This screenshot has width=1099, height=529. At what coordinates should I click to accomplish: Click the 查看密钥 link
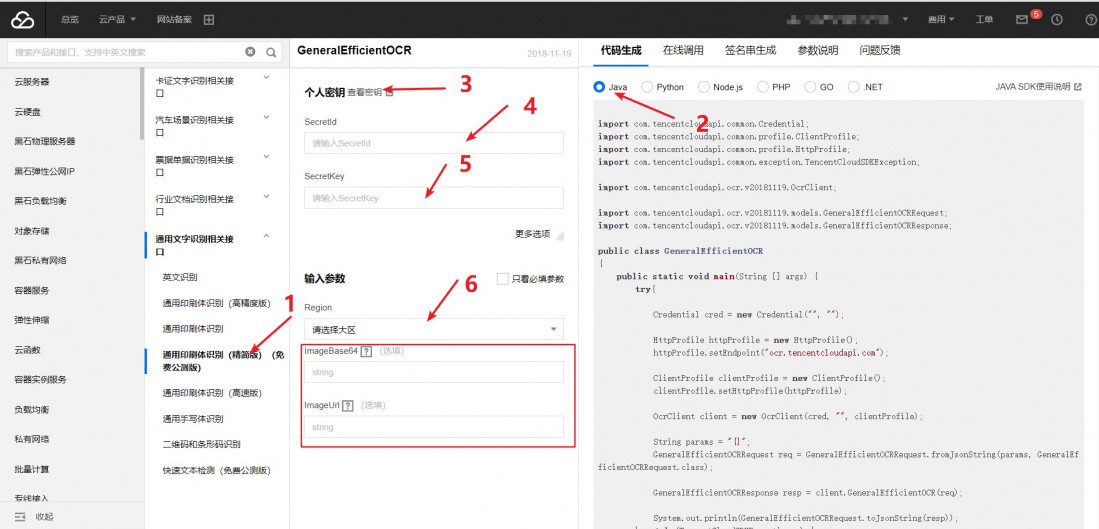pyautogui.click(x=365, y=92)
